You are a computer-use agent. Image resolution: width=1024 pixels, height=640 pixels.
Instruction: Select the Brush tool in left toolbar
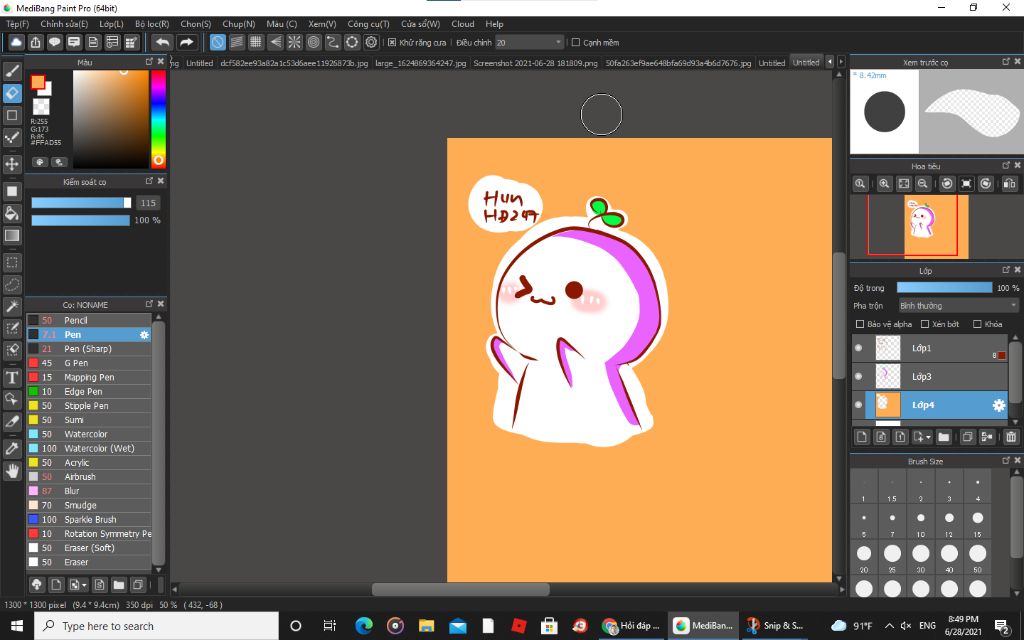tap(12, 71)
